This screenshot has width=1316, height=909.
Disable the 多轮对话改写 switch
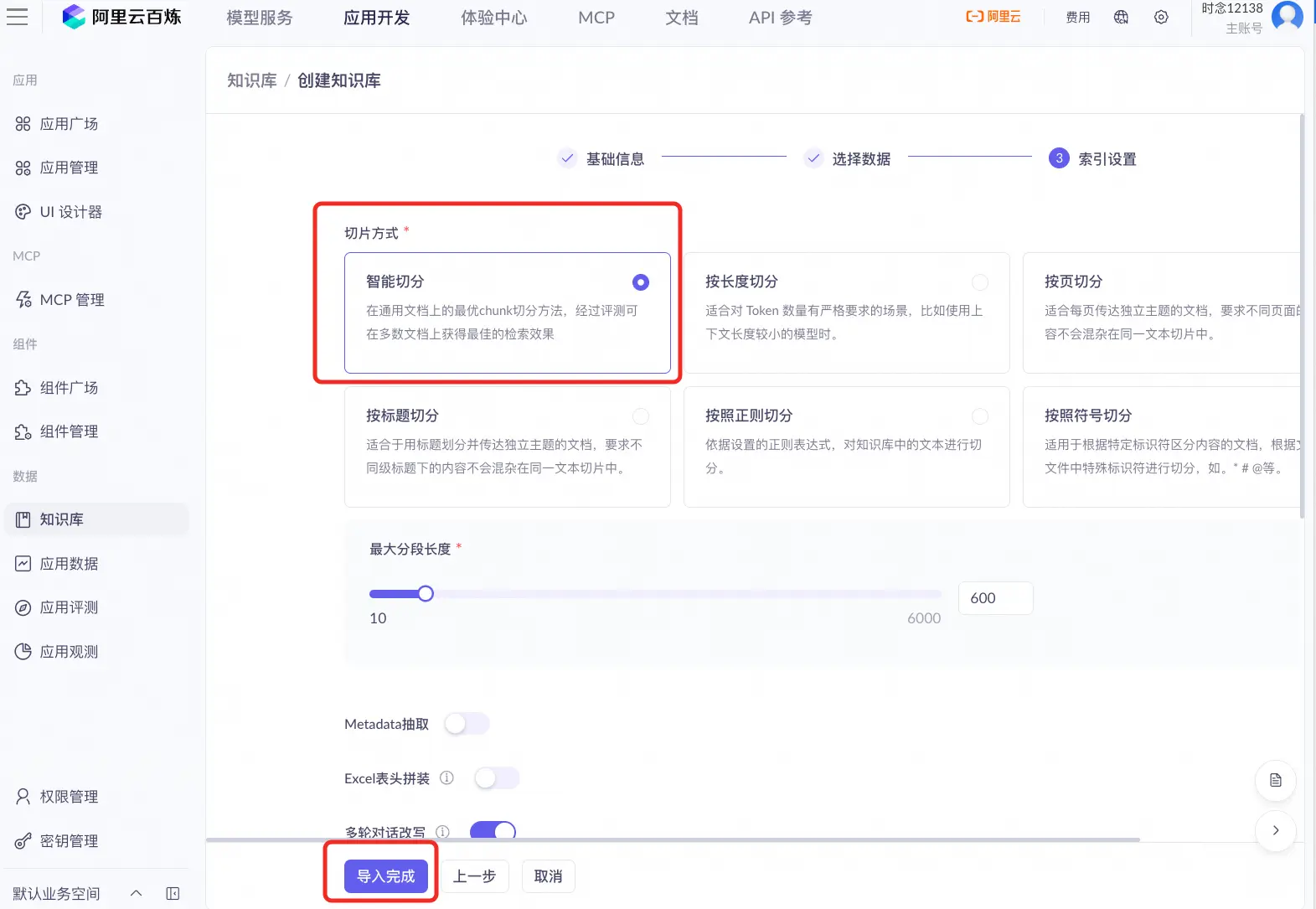(493, 830)
